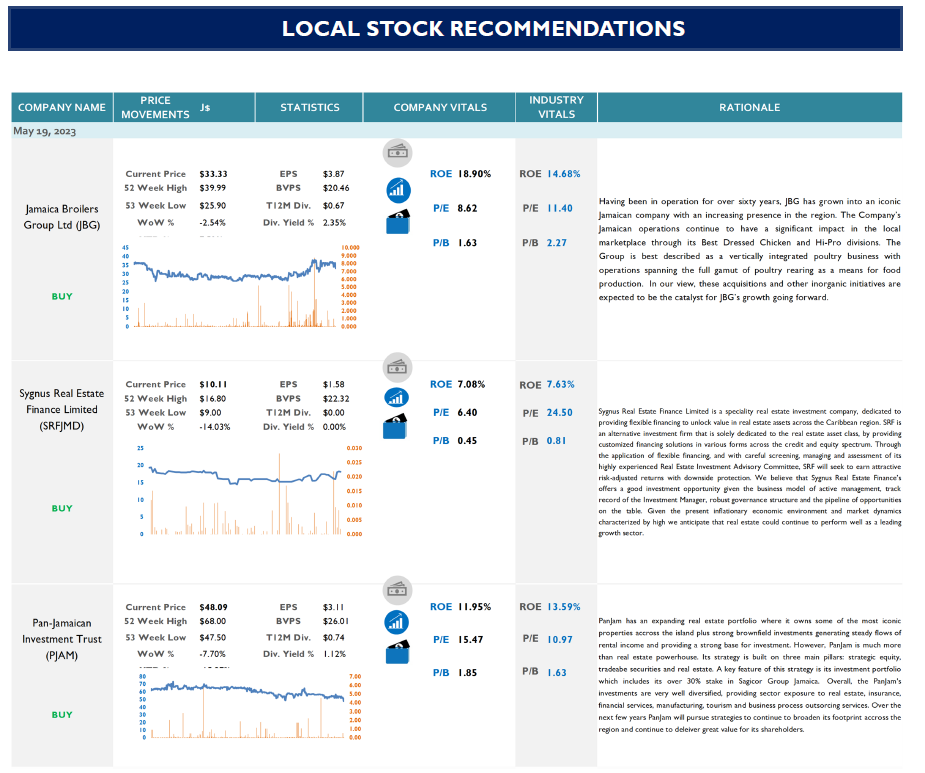
Task: Click PJAM WoW value -7.70%
Action: tap(212, 654)
